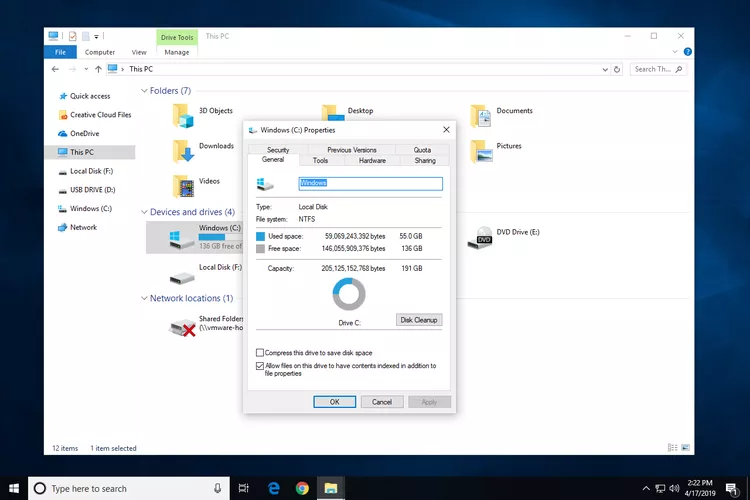Click the Drive C usage donut chart
Screen dimensions: 750x500
[x=349, y=294]
